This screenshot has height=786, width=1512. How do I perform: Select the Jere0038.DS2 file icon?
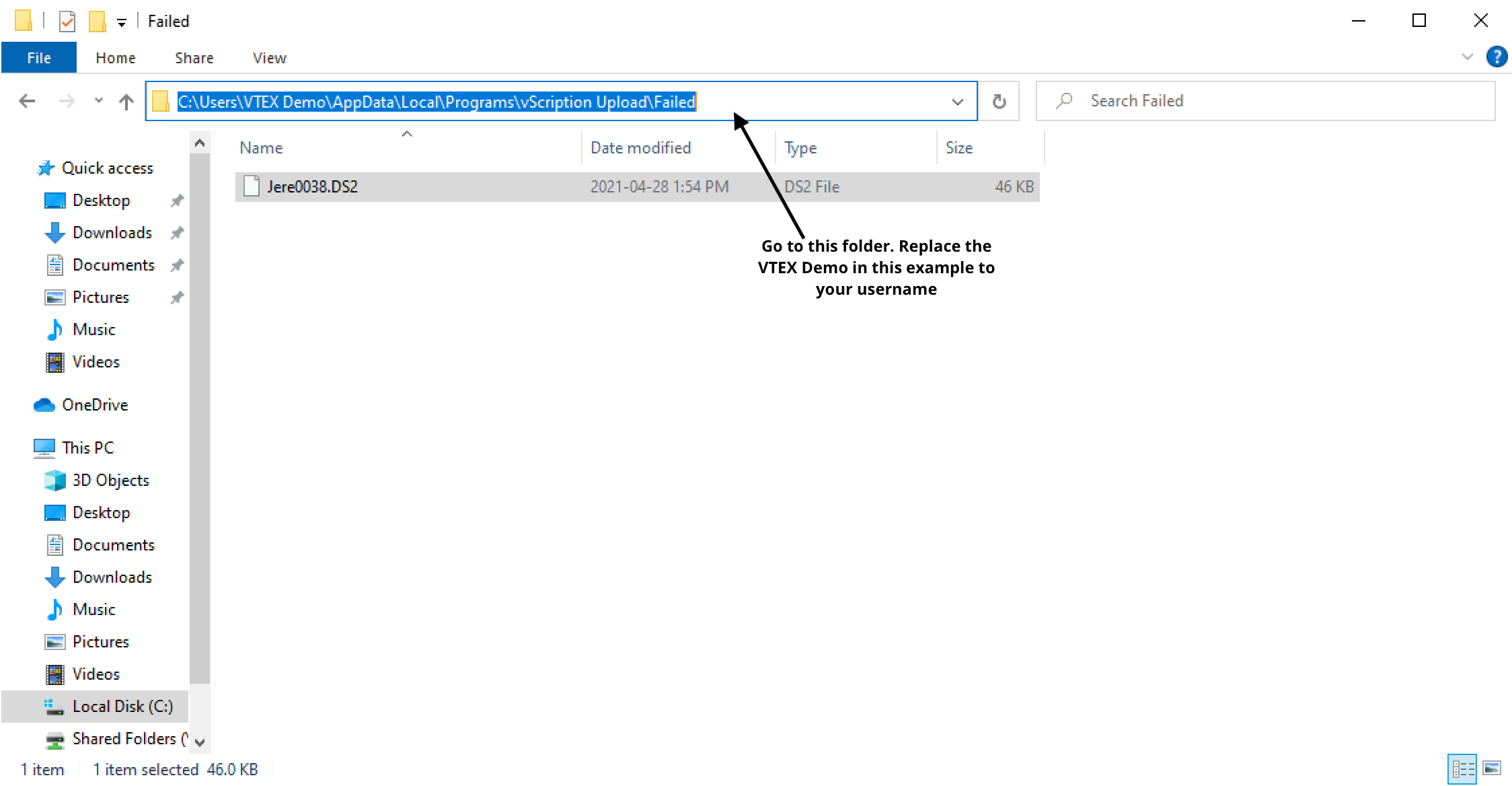pyautogui.click(x=252, y=186)
